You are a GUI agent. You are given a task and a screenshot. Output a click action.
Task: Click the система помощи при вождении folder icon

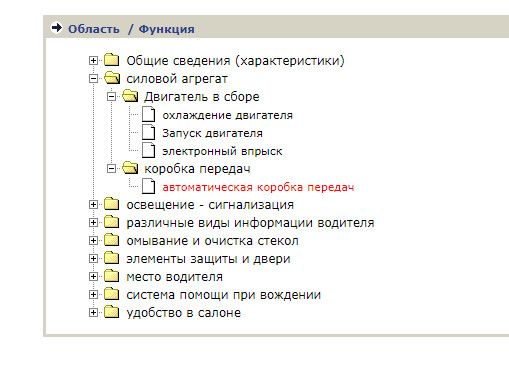click(112, 294)
